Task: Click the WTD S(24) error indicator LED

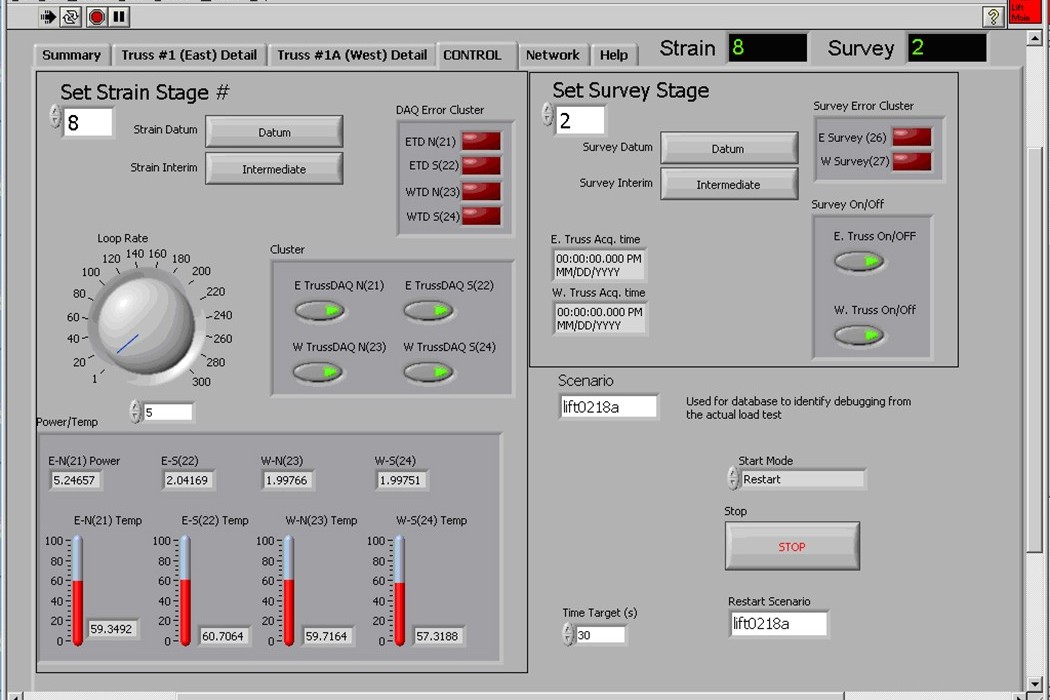Action: coord(481,216)
